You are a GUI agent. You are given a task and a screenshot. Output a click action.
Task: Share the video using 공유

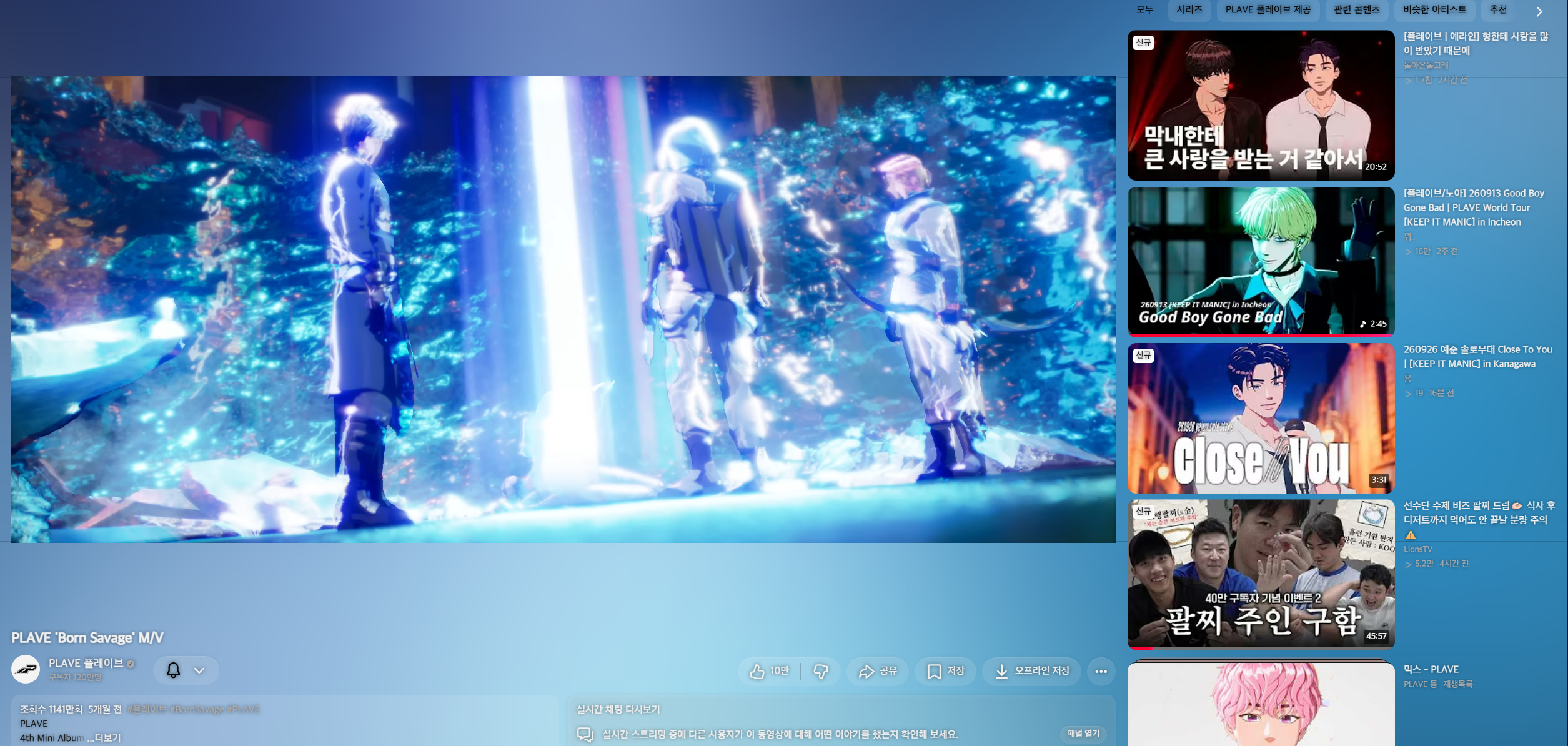pos(877,671)
